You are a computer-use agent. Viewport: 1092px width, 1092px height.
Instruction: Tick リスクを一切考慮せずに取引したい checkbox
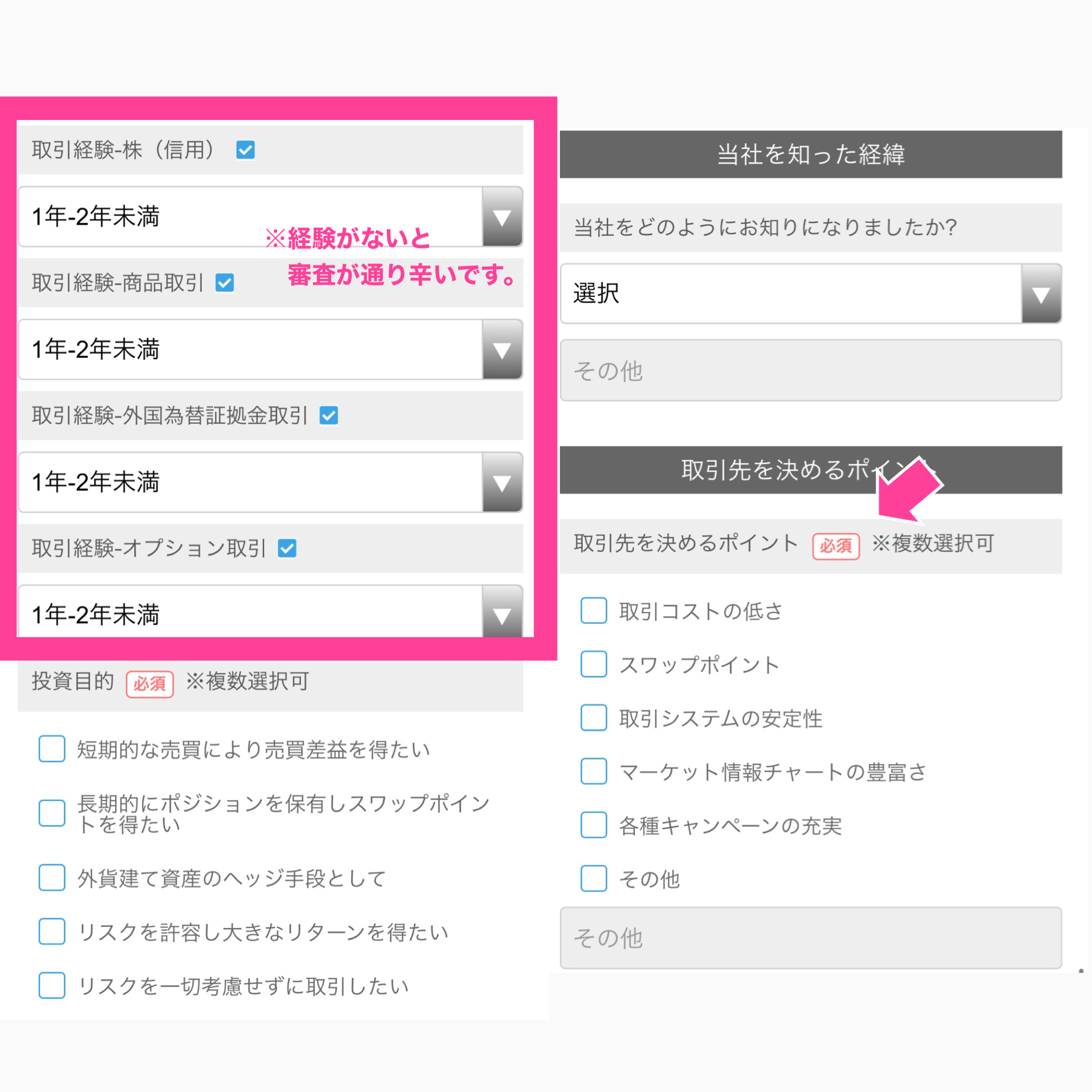tap(52, 985)
